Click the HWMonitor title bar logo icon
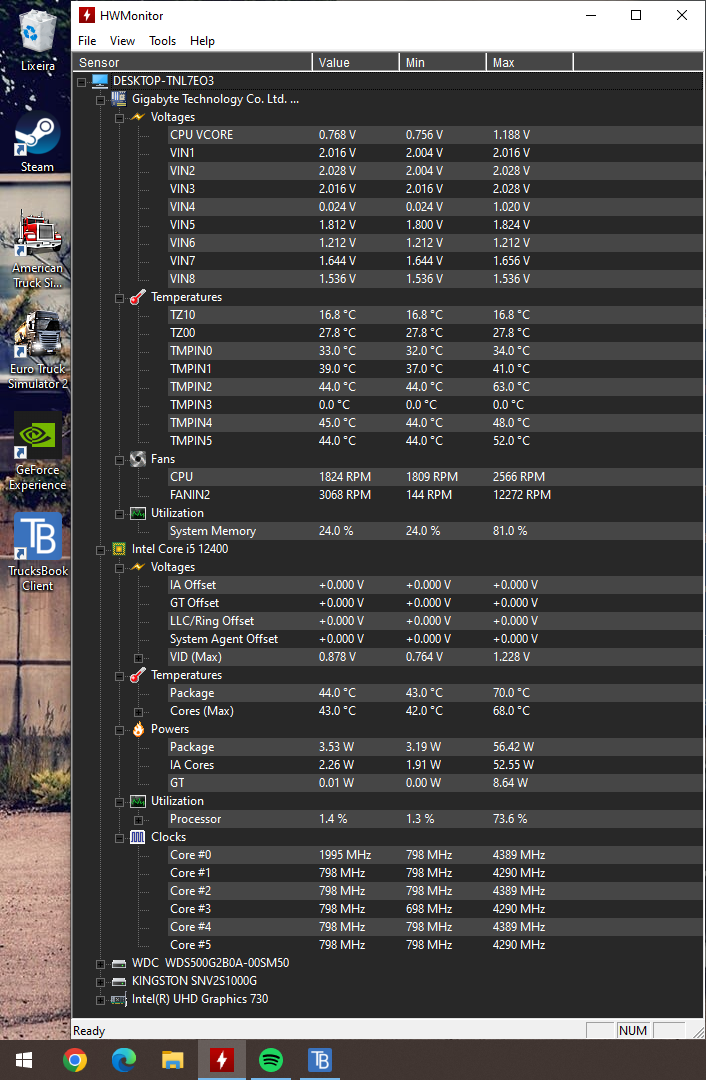706x1080 pixels. [87, 15]
